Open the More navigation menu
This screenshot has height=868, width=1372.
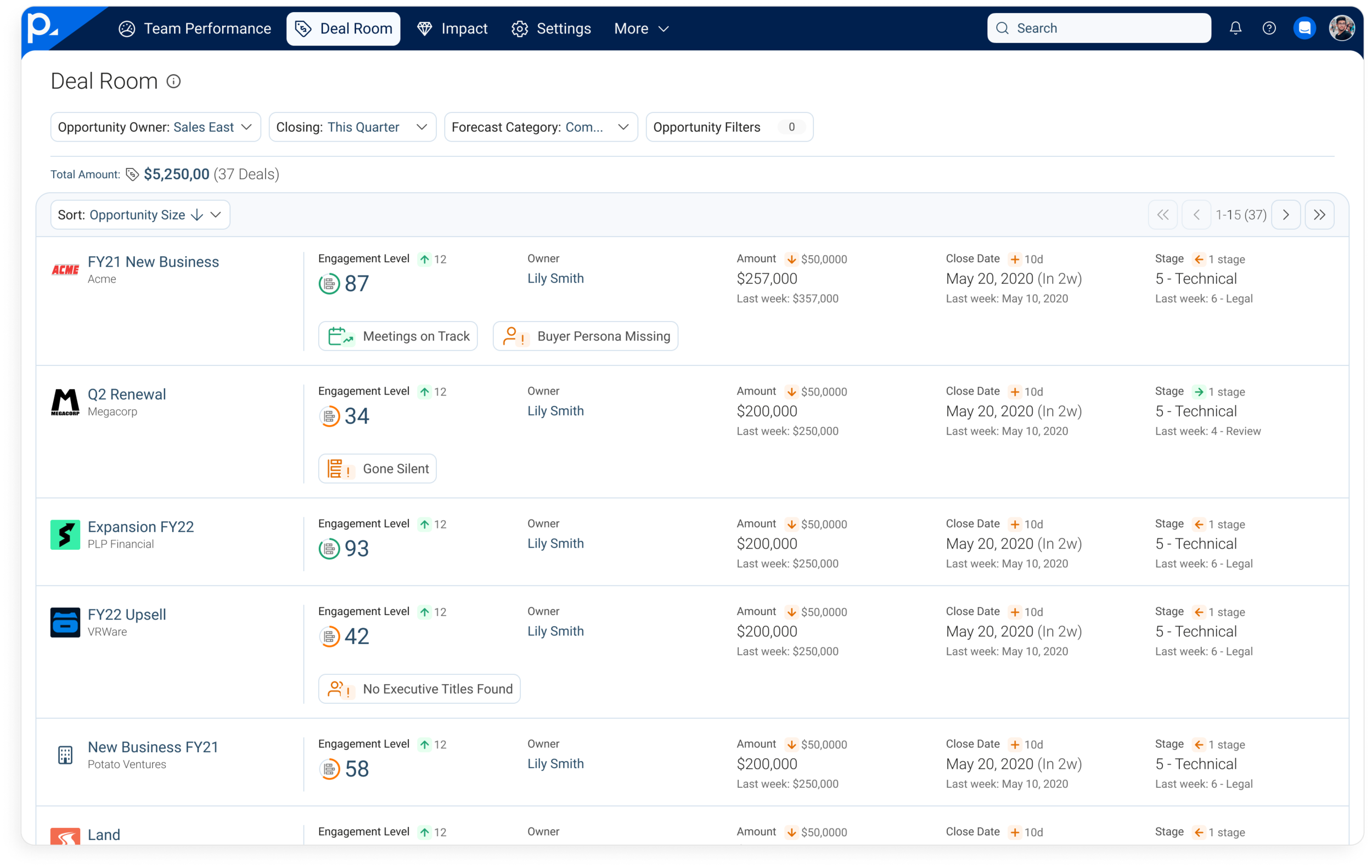(x=641, y=29)
